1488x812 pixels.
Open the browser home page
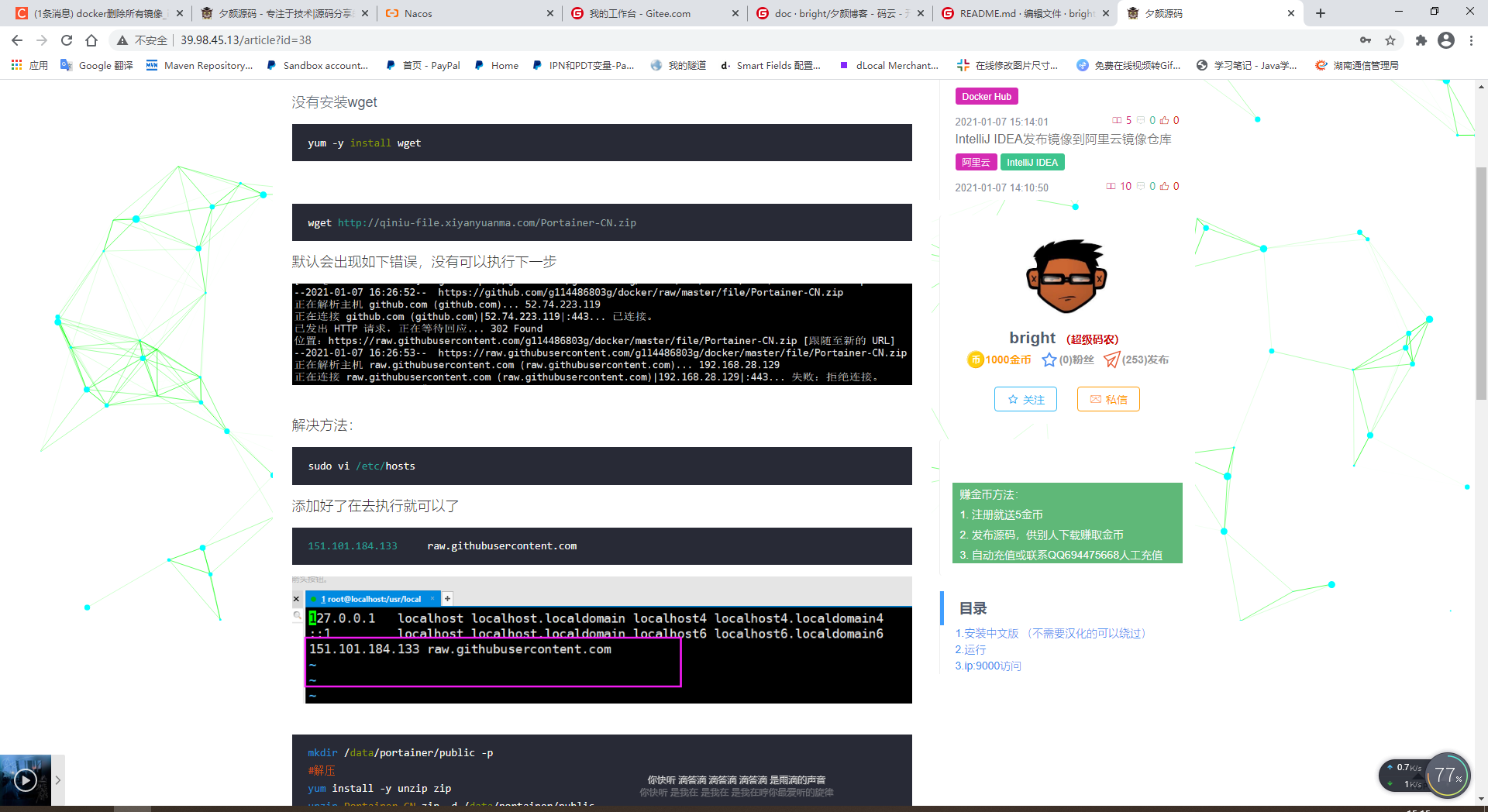(91, 40)
